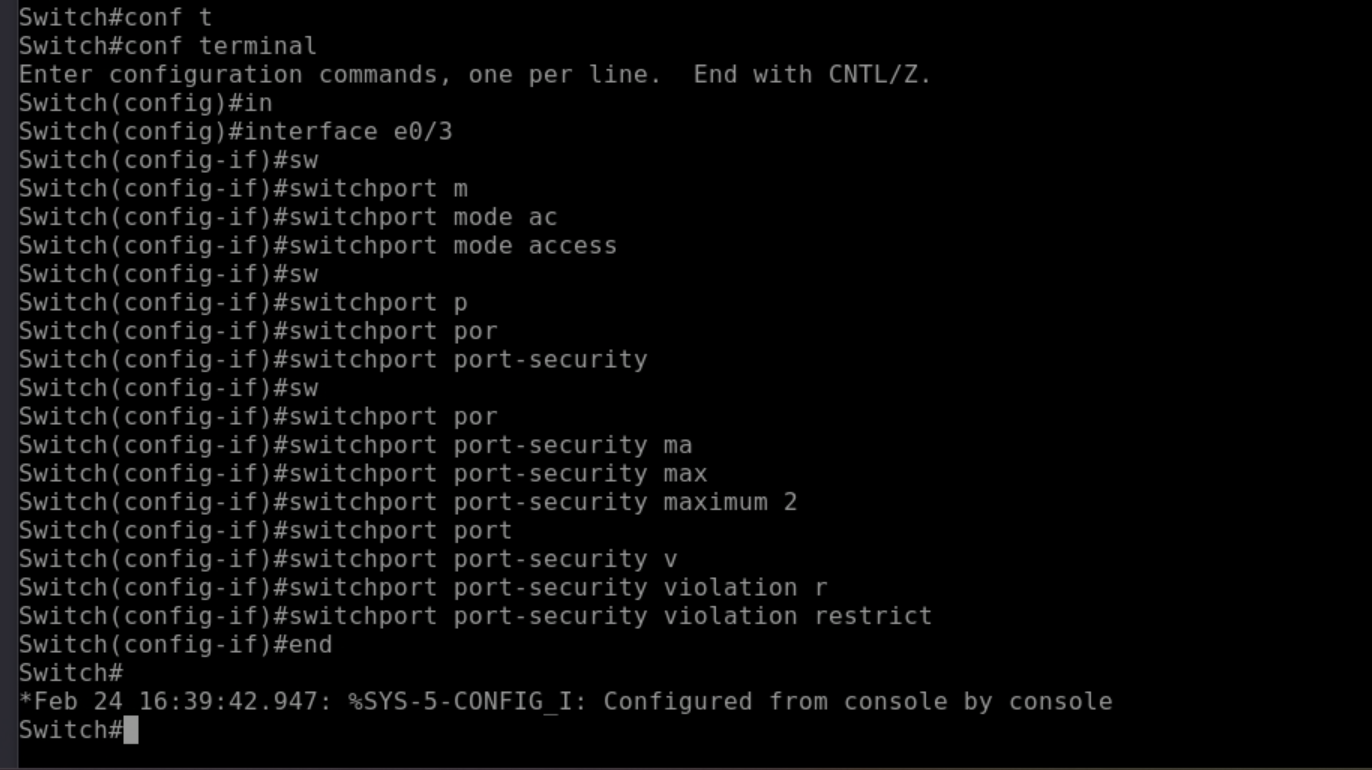The height and width of the screenshot is (770, 1372).
Task: Click 'Configured from console by console' text
Action: [857, 702]
